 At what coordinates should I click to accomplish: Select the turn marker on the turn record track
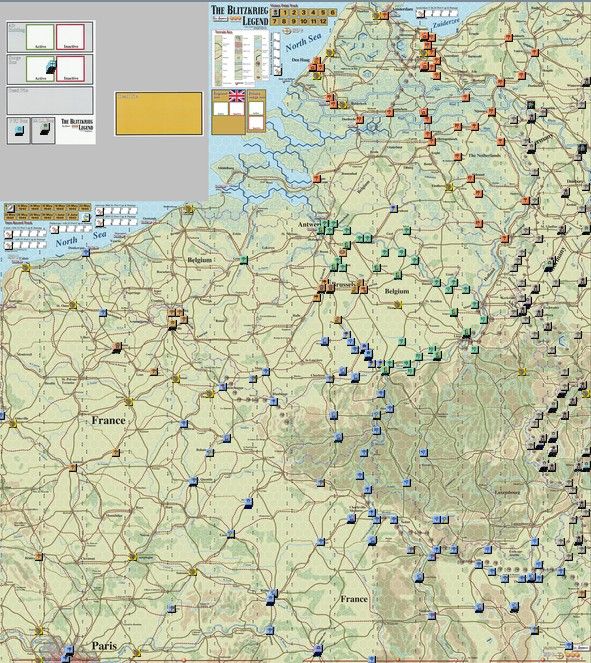click(x=10, y=208)
